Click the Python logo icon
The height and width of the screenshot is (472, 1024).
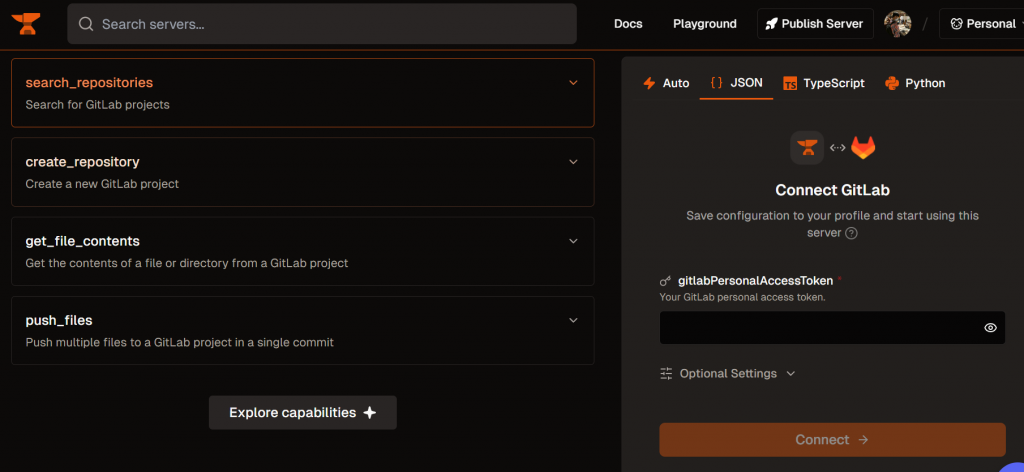(x=891, y=83)
